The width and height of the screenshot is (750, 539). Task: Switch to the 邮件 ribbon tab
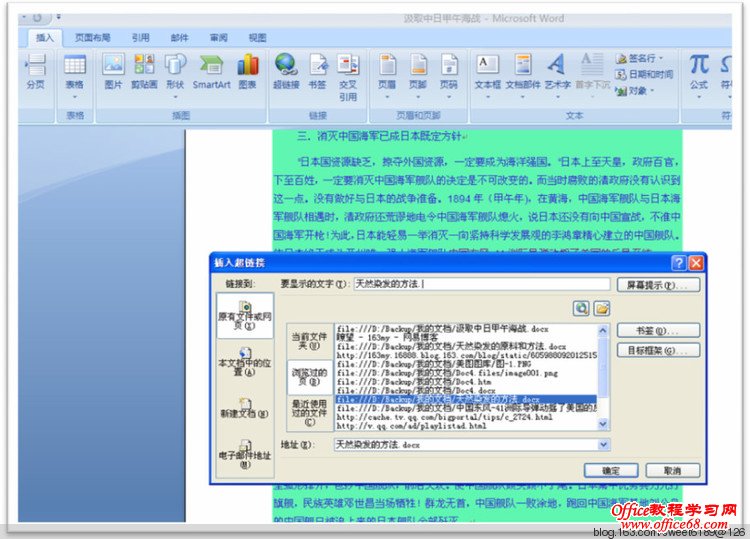click(x=179, y=38)
